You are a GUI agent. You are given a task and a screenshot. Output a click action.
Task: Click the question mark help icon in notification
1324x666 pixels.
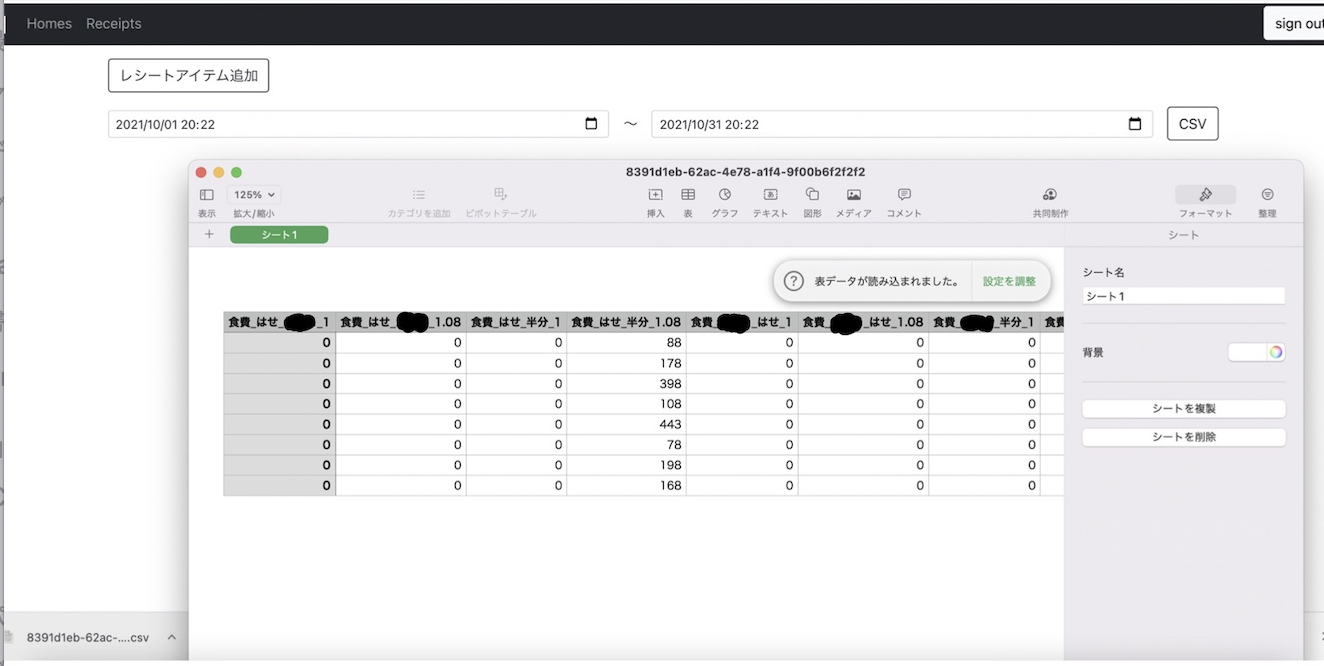click(x=794, y=282)
